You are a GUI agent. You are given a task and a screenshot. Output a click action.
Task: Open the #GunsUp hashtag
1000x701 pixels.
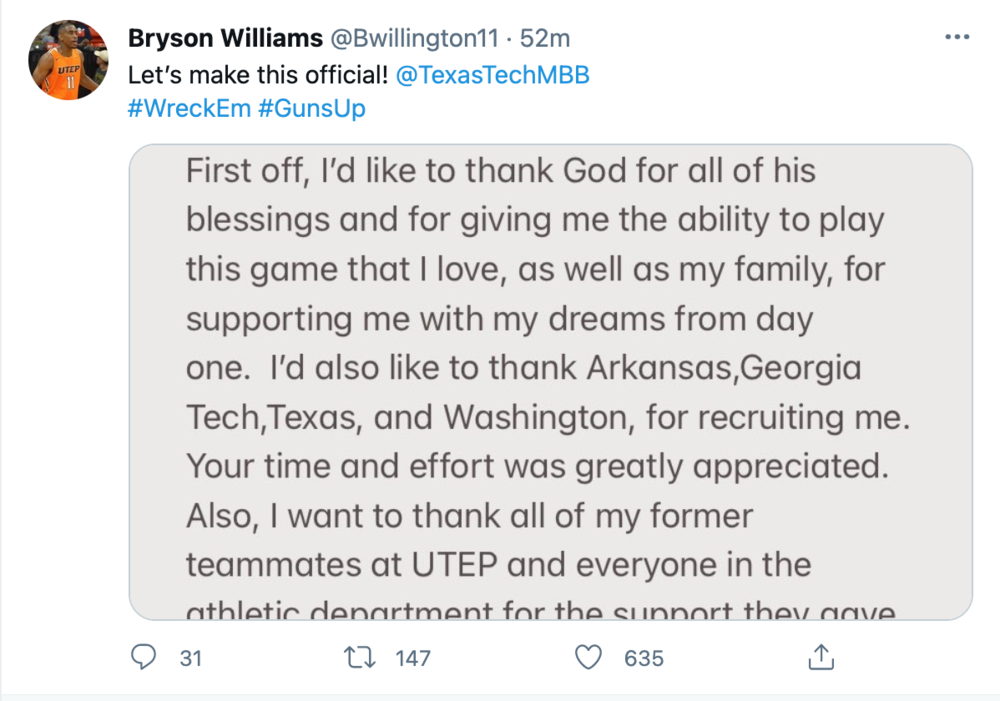[x=312, y=108]
